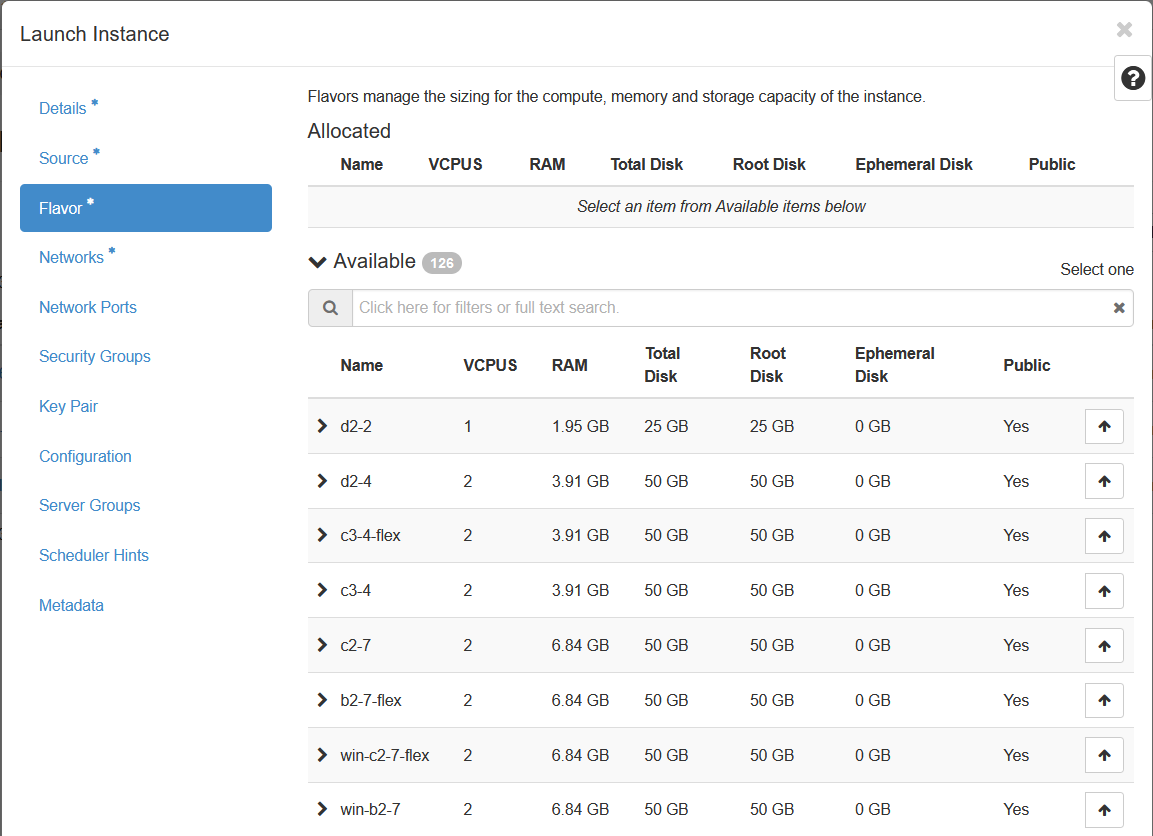Select the c2-7 flavor via arrow button
The height and width of the screenshot is (836, 1153).
point(1104,646)
